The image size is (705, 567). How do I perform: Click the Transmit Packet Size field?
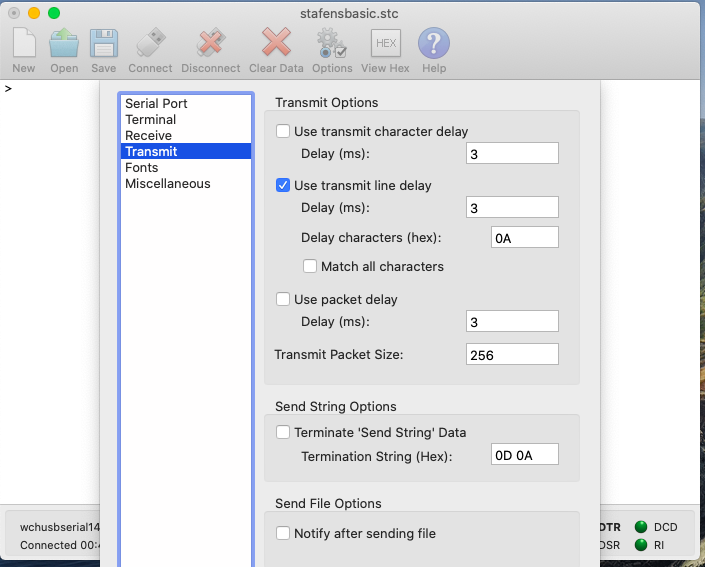tap(512, 355)
